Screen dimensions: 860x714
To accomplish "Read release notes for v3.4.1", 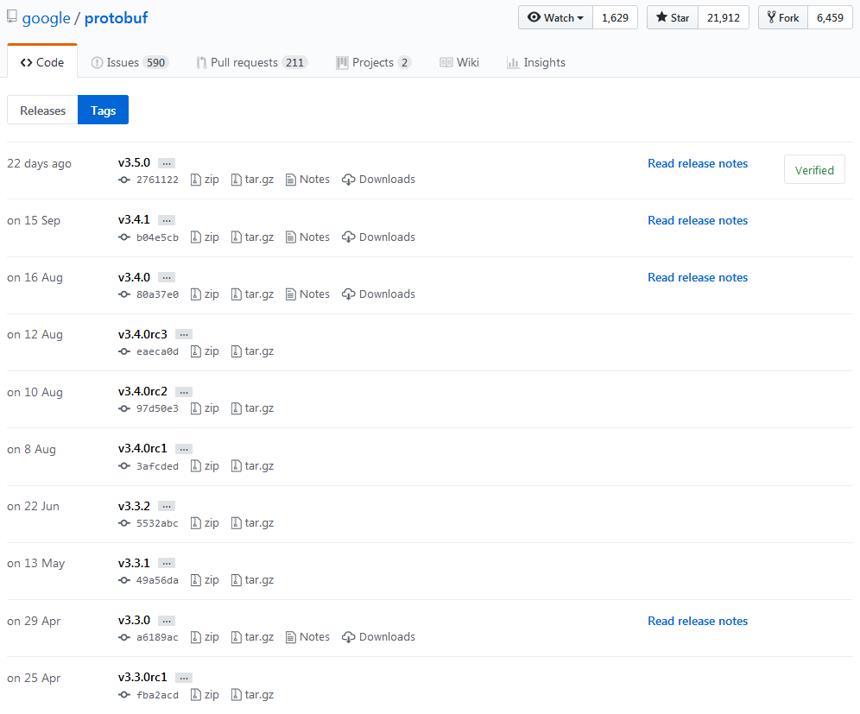I will tap(698, 220).
